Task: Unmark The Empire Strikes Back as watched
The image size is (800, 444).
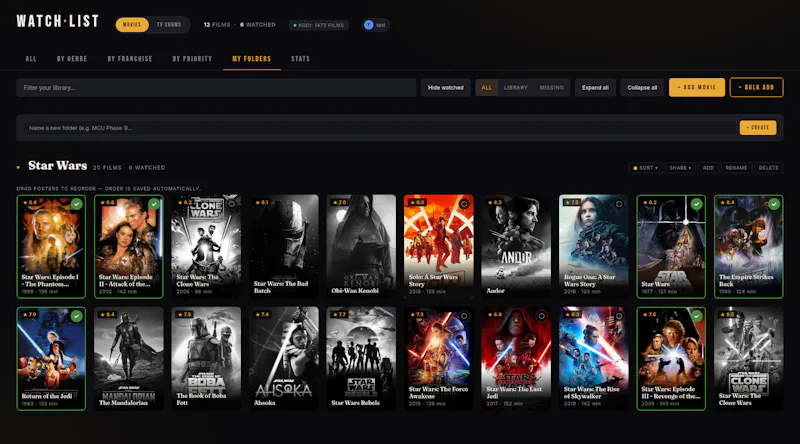Action: [x=774, y=204]
